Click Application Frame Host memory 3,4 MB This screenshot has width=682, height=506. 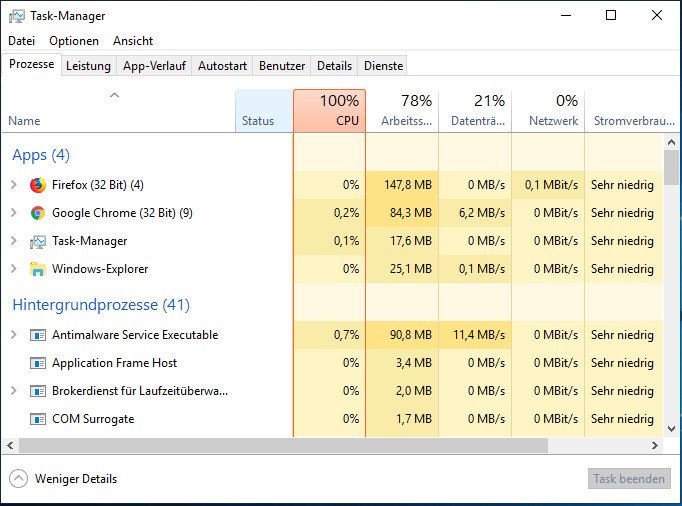(x=414, y=363)
